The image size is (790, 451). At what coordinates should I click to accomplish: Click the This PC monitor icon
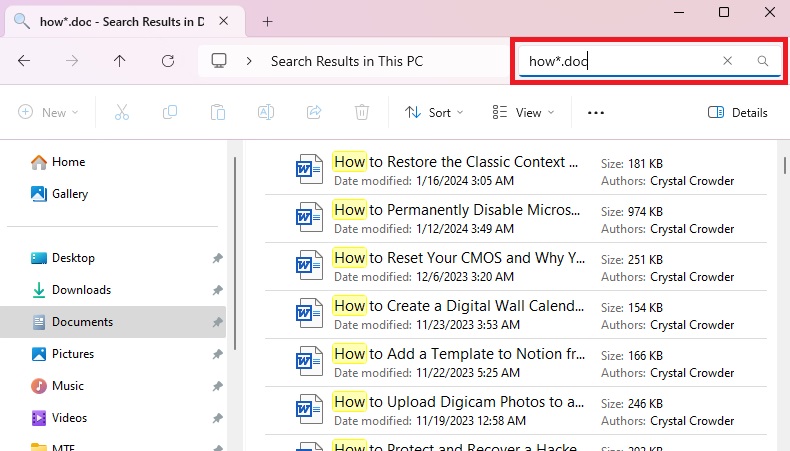219,61
